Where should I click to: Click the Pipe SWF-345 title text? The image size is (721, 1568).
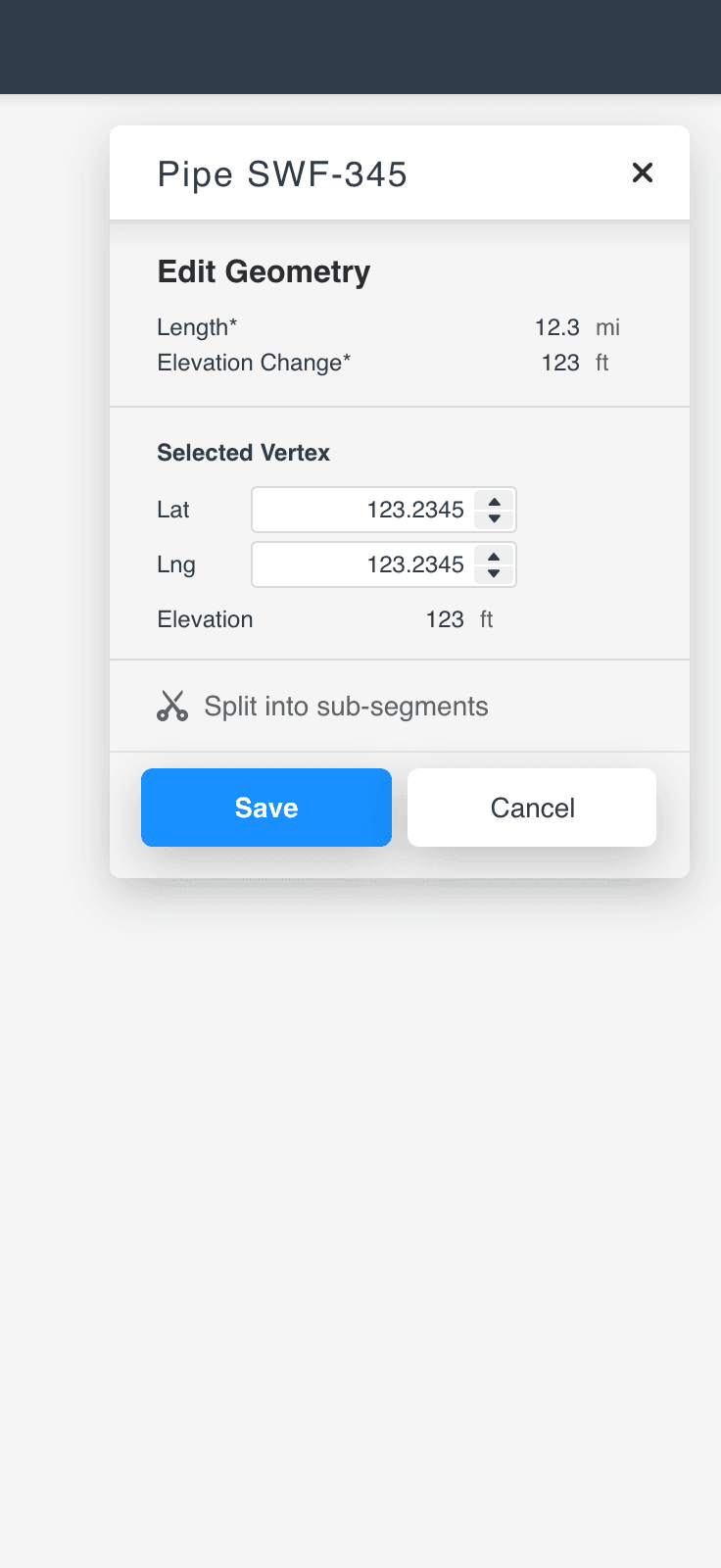(x=282, y=174)
